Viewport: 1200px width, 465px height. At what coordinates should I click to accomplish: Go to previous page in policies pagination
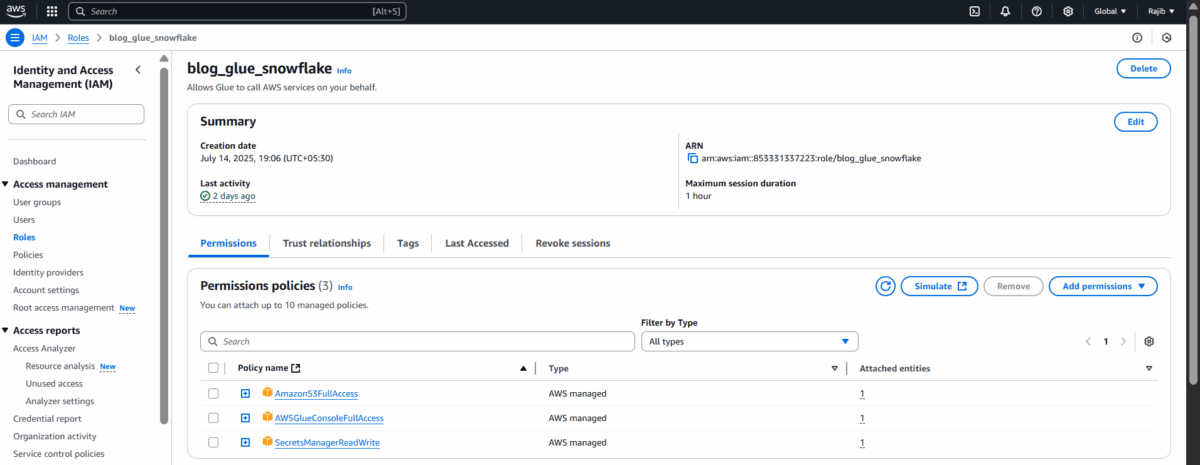pyautogui.click(x=1088, y=341)
